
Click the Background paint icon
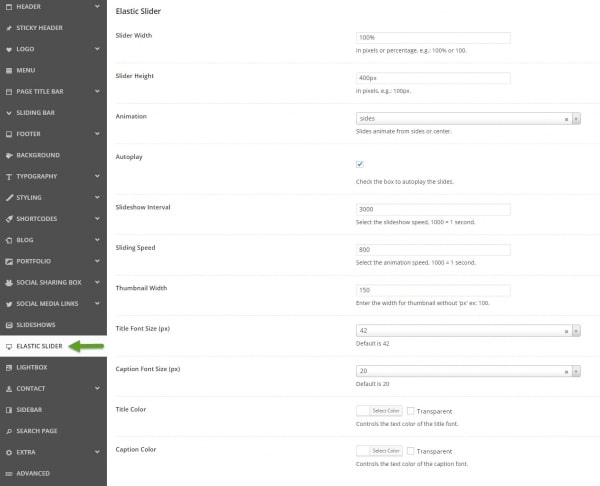[x=9, y=155]
